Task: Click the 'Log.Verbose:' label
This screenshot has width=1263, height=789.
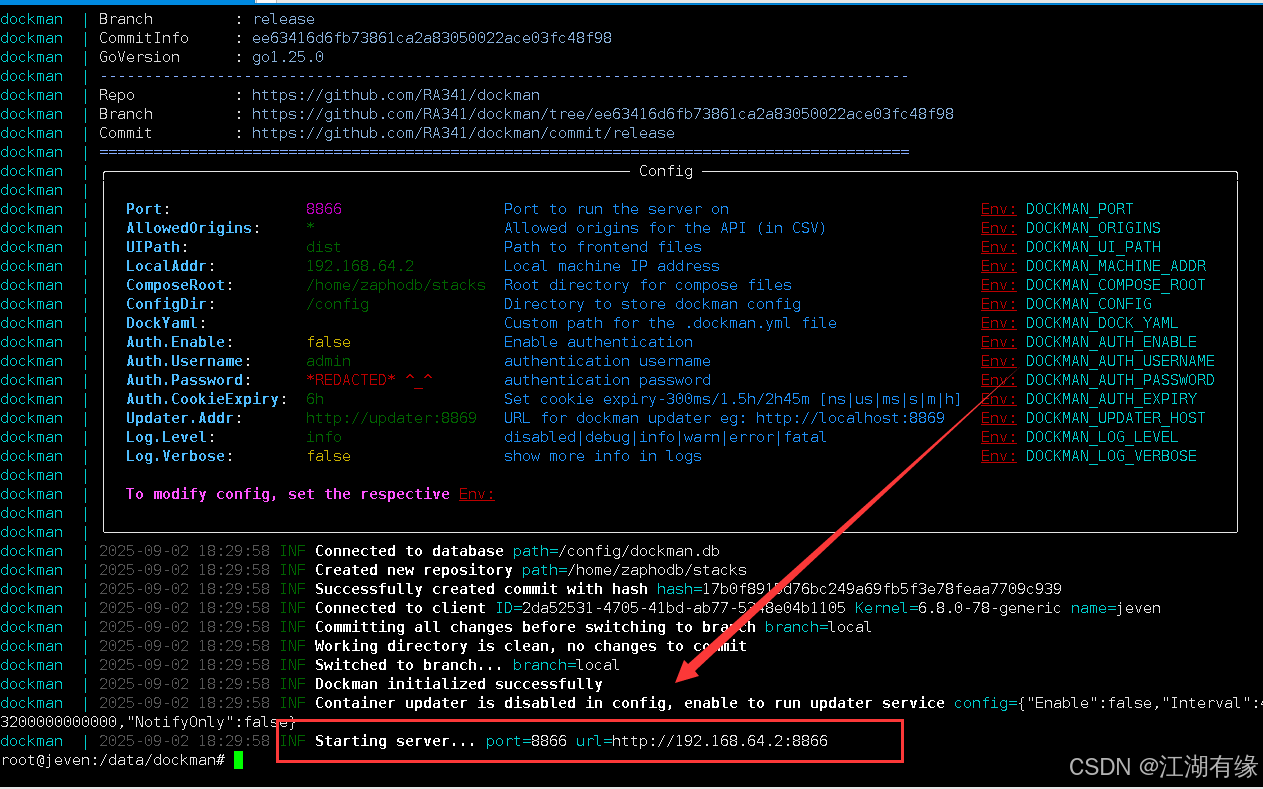Action: coord(180,456)
